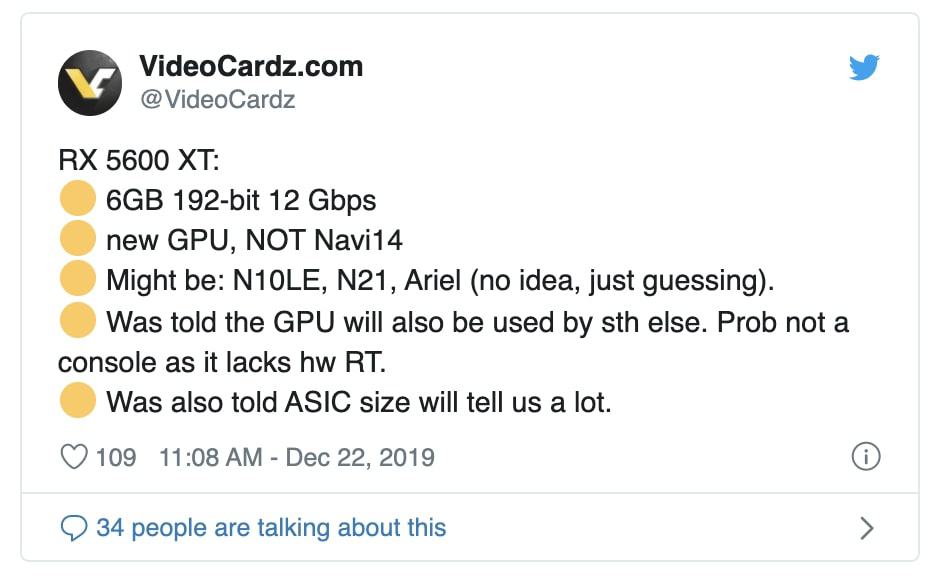Viewport: 952px width, 584px height.
Task: Open the tweet info circle icon
Action: tap(865, 458)
